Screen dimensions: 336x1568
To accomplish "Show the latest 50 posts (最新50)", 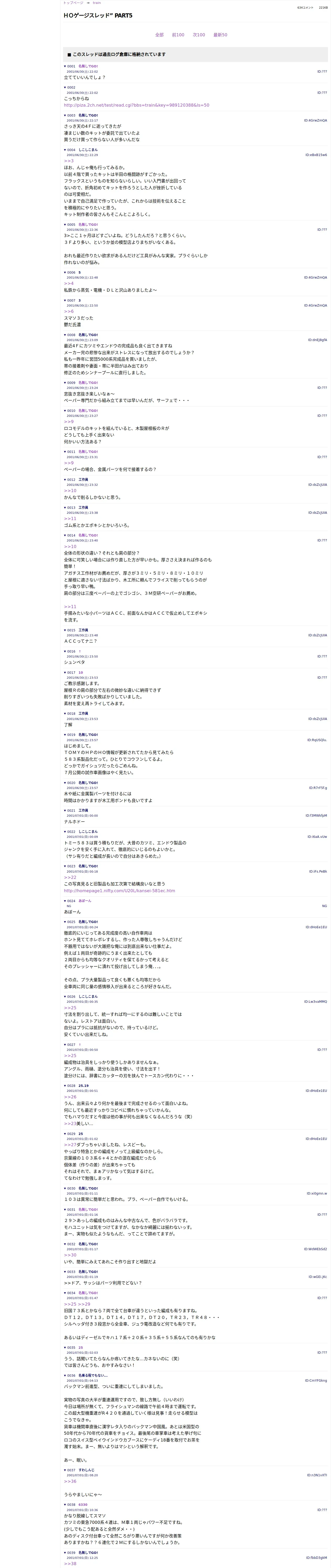I will point(220,35).
